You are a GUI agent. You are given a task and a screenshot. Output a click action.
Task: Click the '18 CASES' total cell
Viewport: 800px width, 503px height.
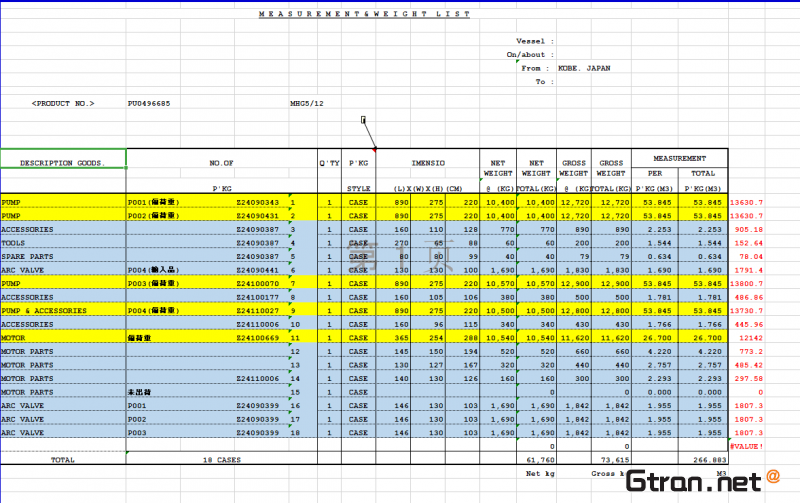tap(221, 460)
